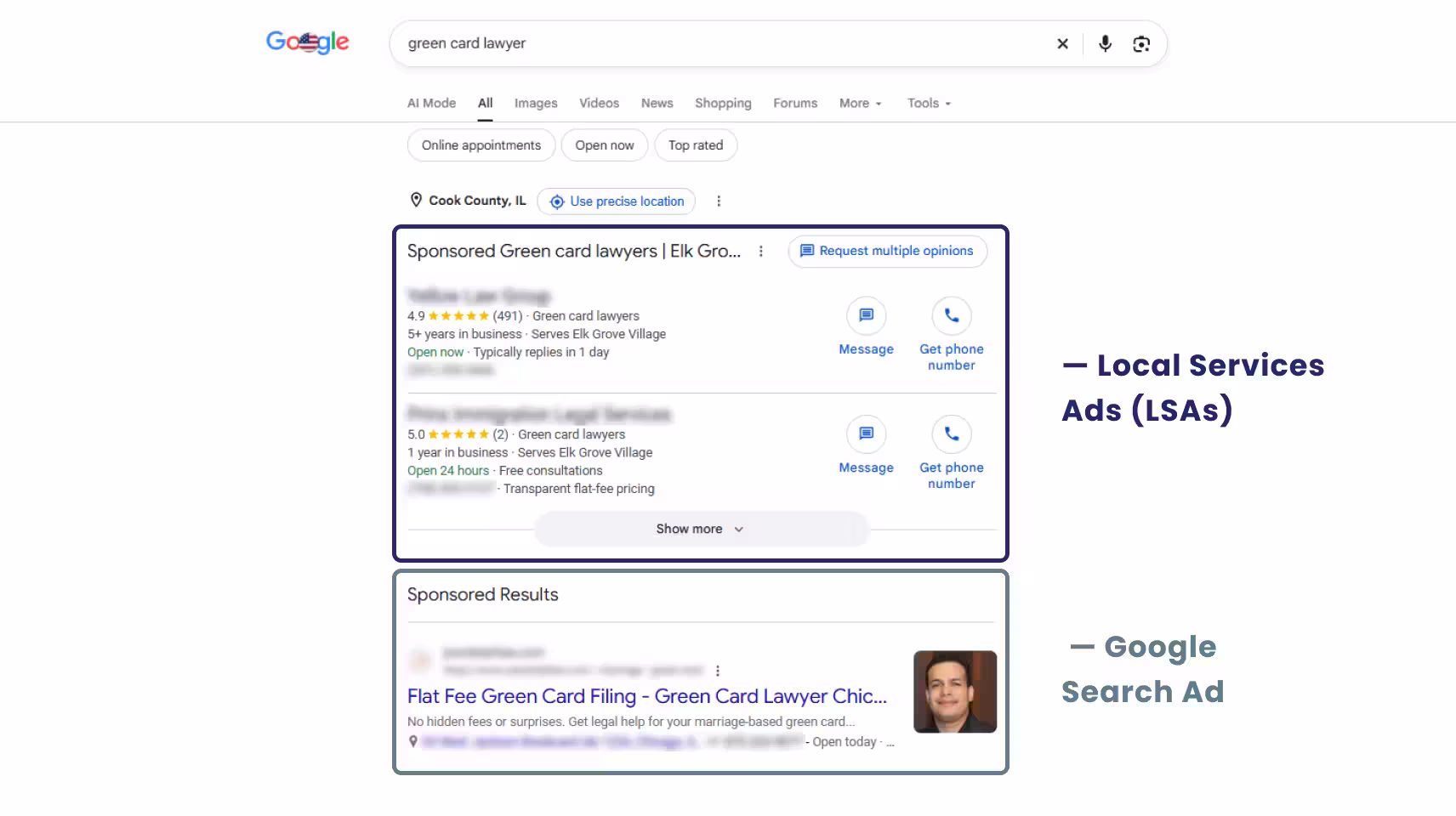Click the address pin icon in the search ad

[413, 741]
